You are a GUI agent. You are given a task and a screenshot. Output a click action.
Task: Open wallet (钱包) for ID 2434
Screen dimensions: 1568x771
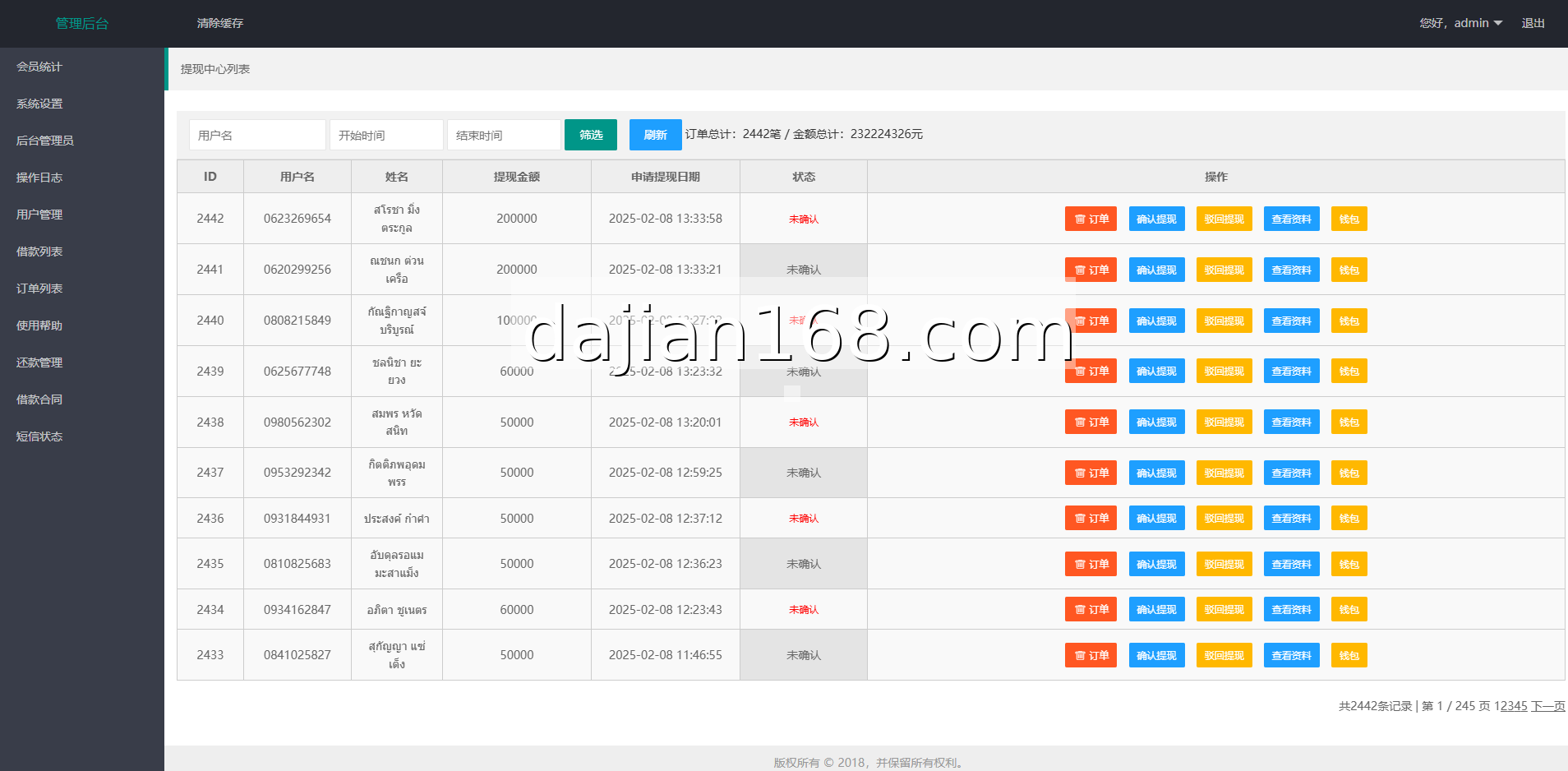[1349, 609]
